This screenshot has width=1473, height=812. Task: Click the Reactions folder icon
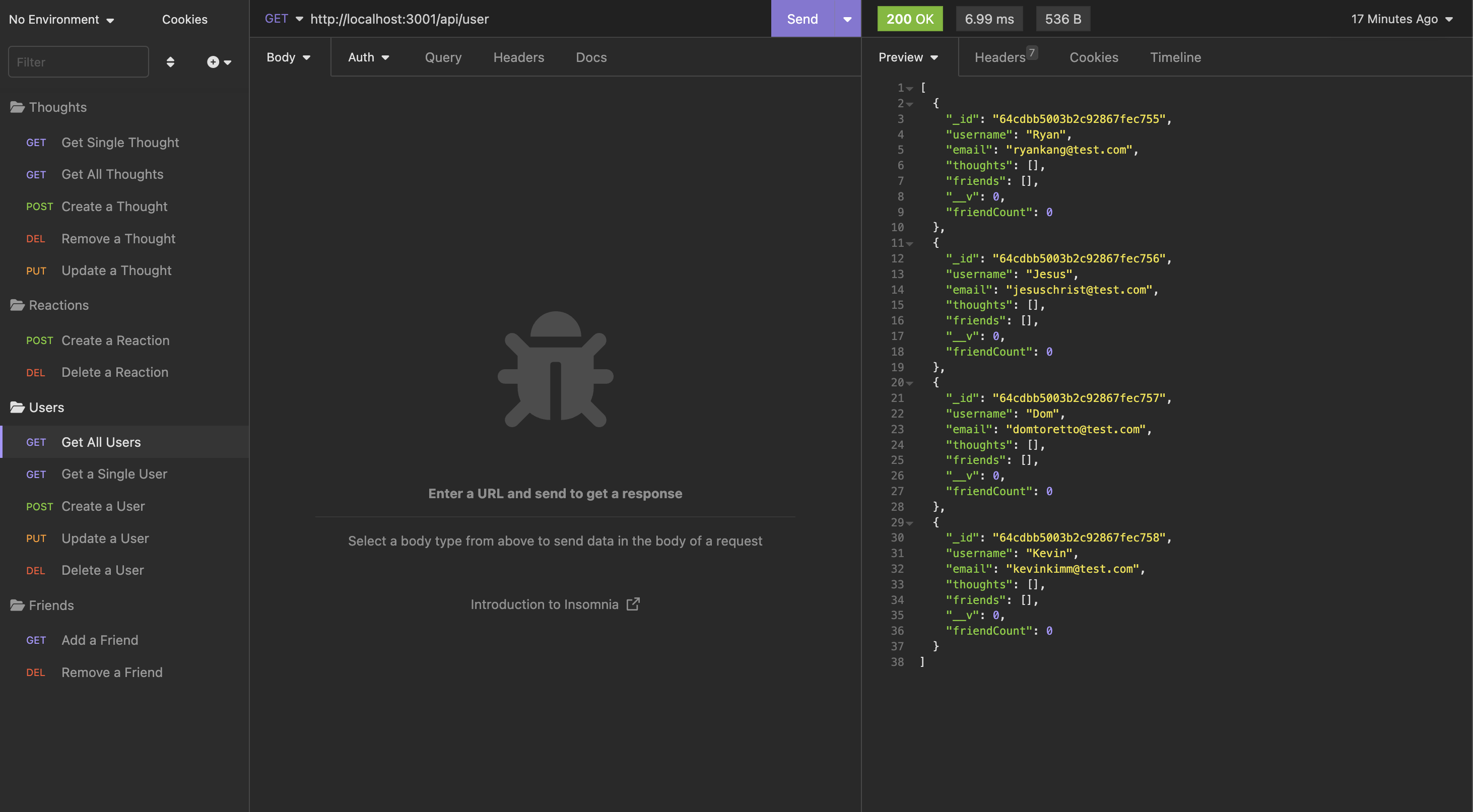click(x=17, y=305)
